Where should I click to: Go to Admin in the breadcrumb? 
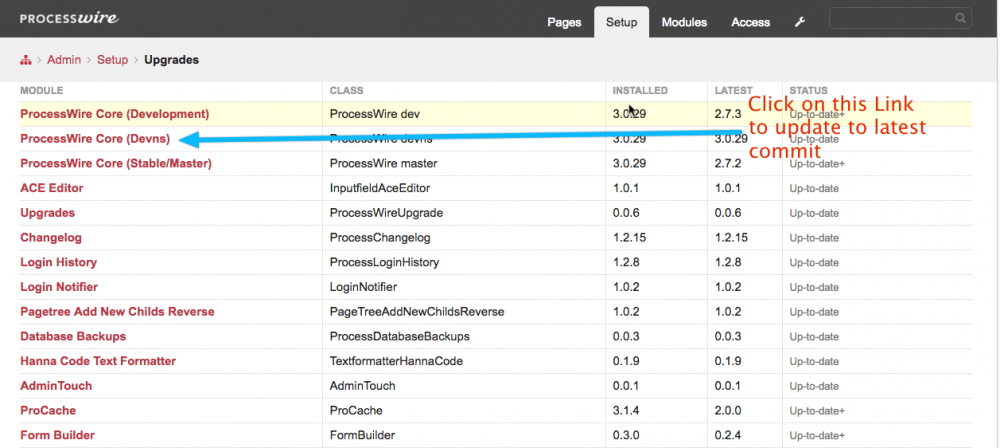point(64,60)
